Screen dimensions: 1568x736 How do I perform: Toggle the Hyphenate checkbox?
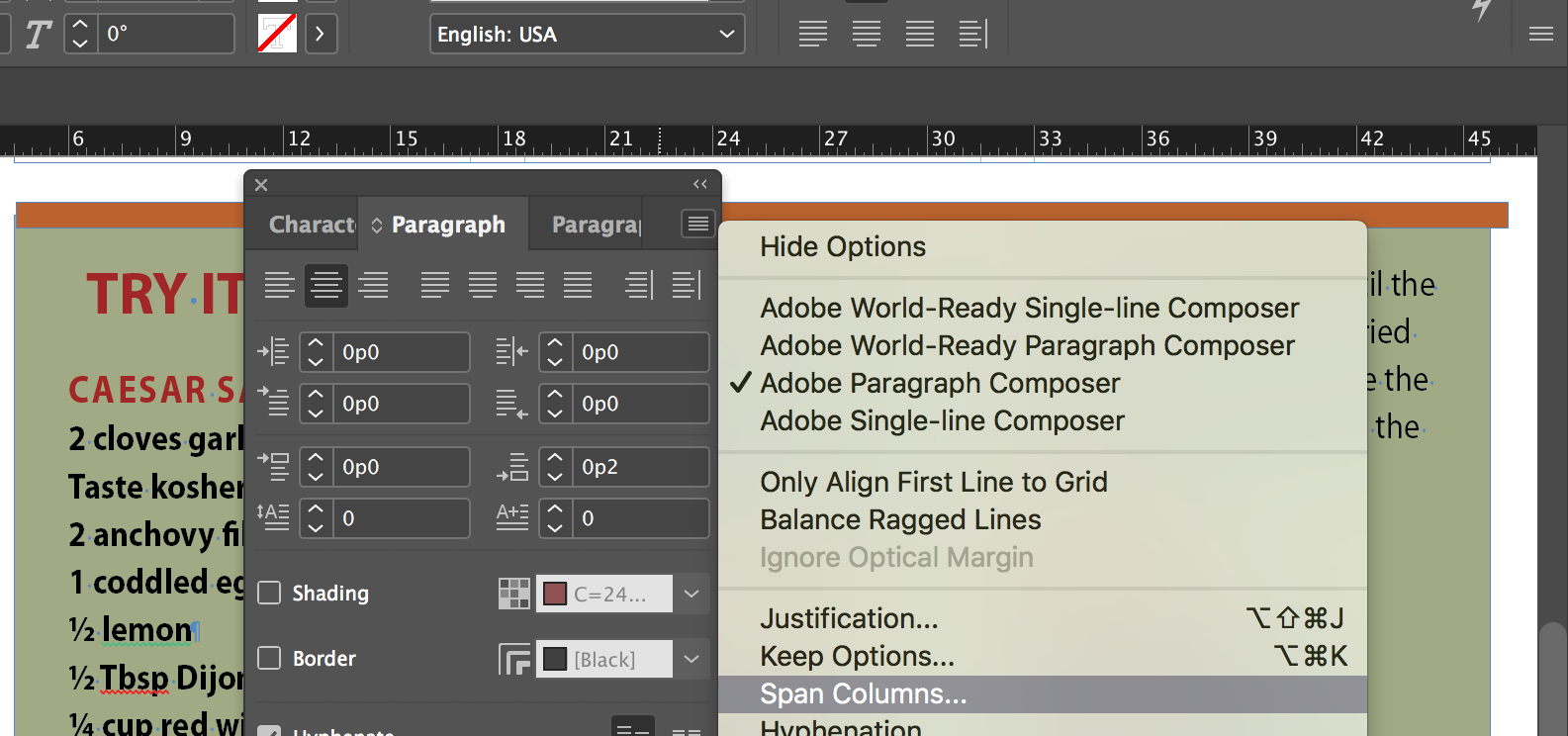click(269, 731)
